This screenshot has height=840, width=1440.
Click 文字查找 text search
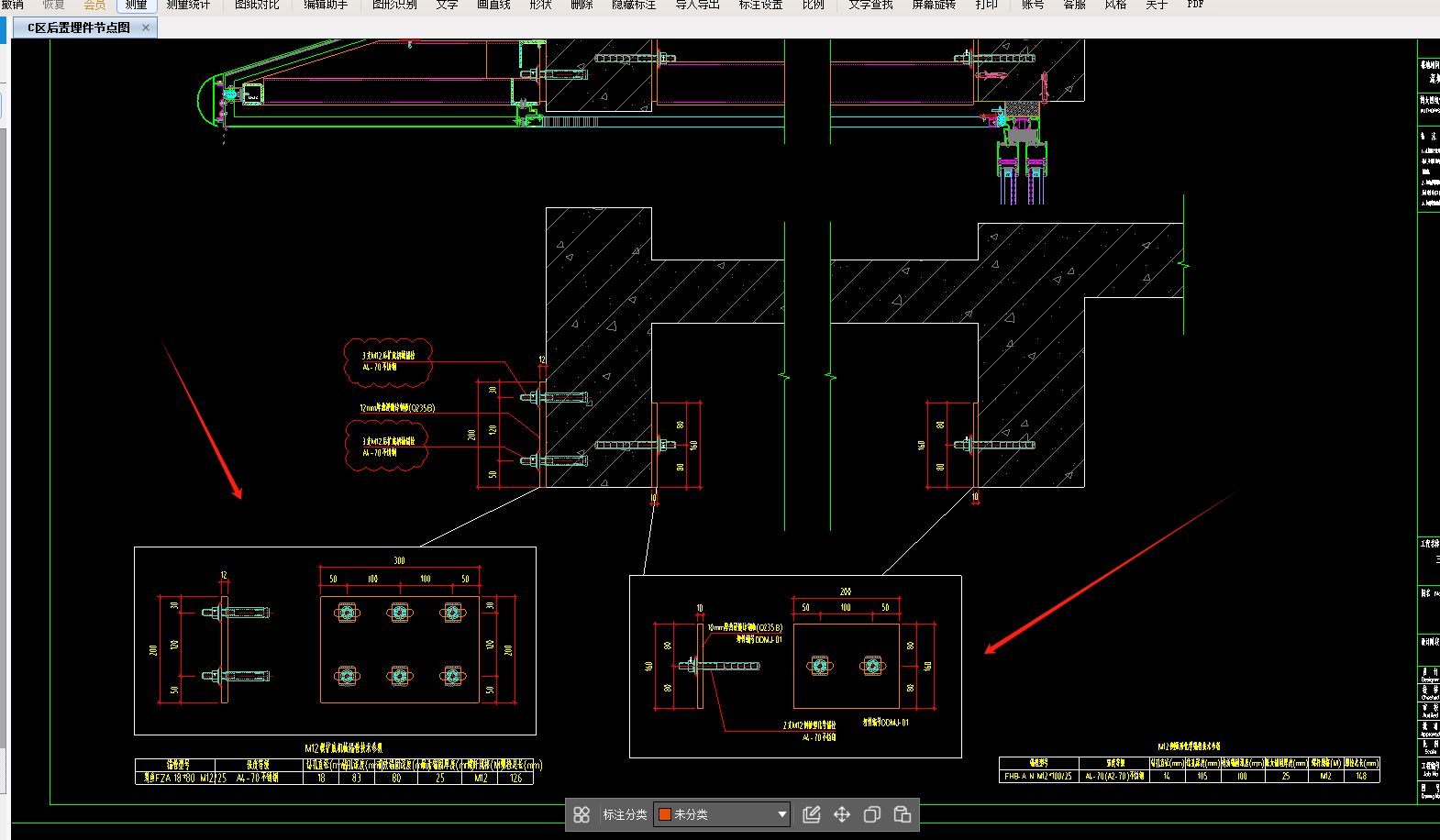(x=870, y=5)
